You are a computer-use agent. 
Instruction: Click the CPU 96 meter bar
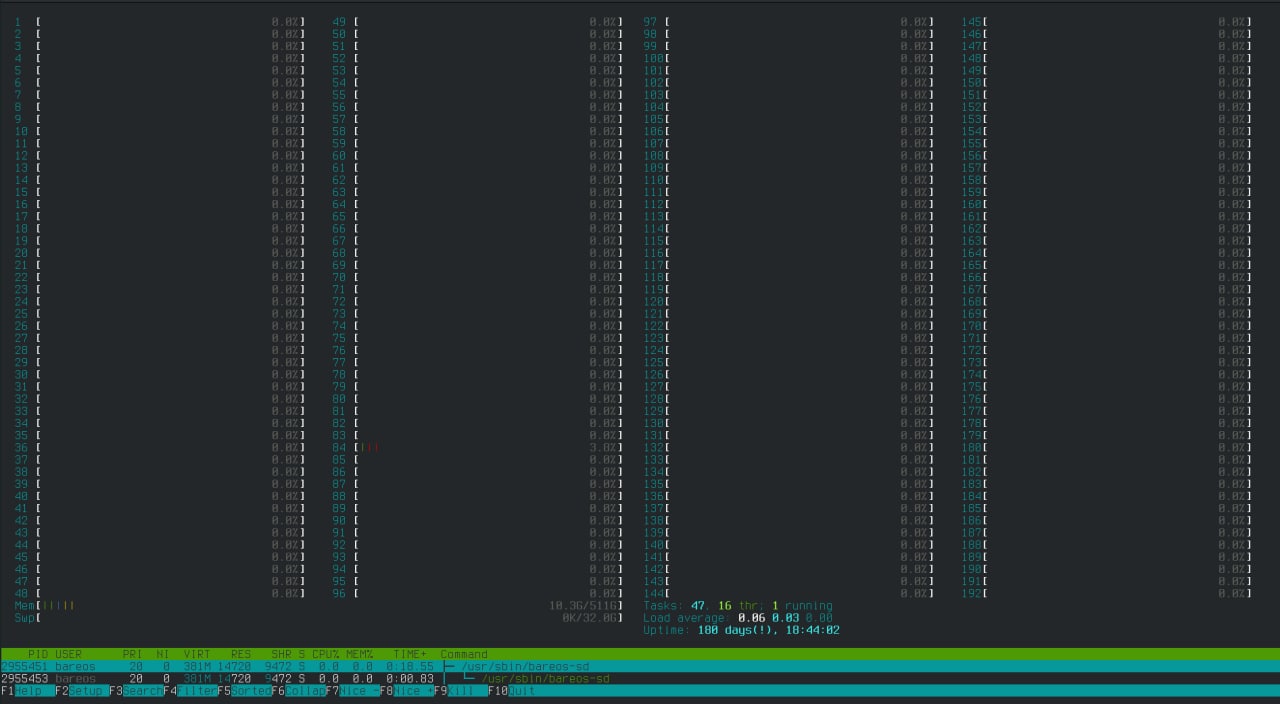coord(478,593)
